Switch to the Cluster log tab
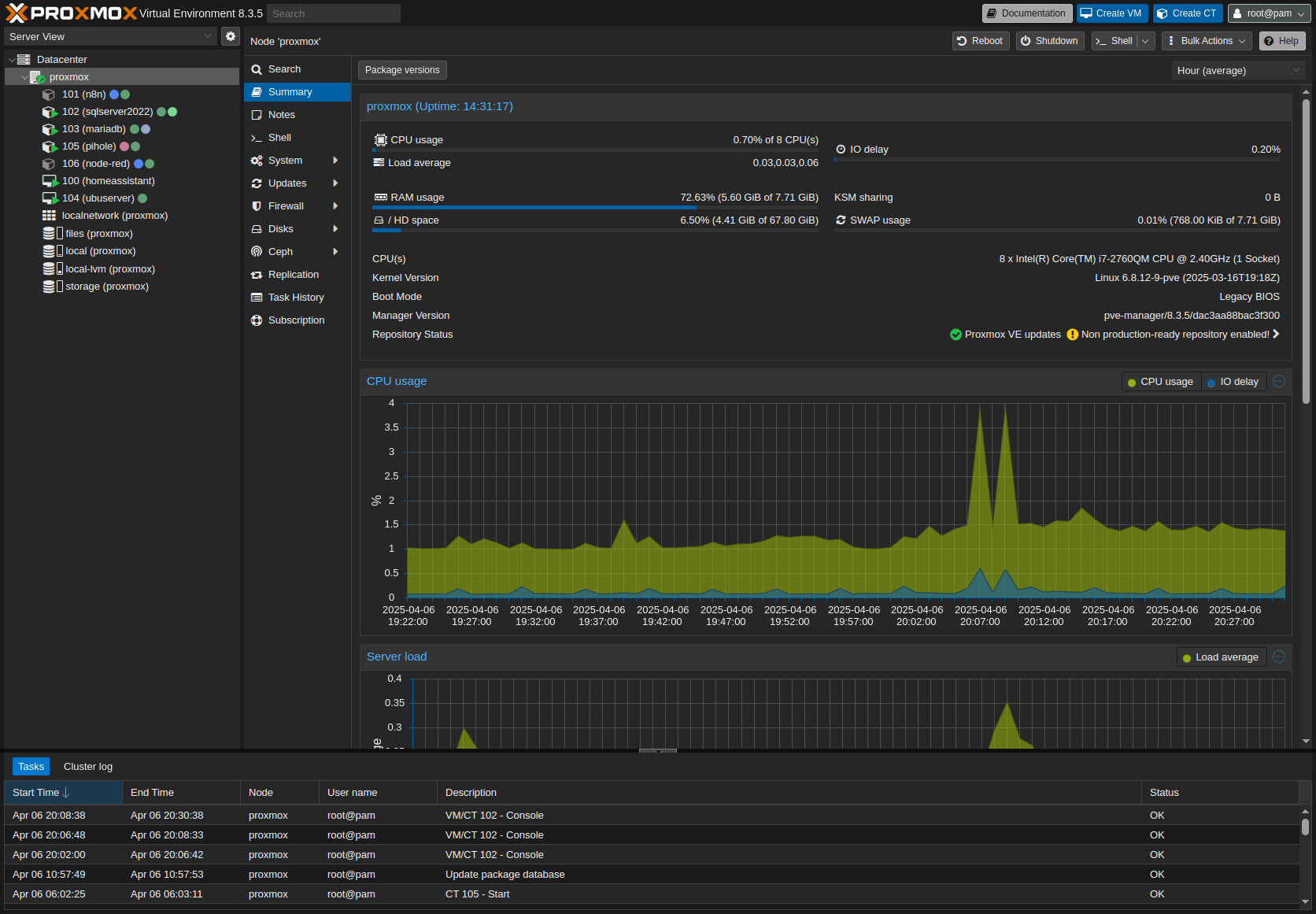The height and width of the screenshot is (914, 1316). pyautogui.click(x=87, y=766)
